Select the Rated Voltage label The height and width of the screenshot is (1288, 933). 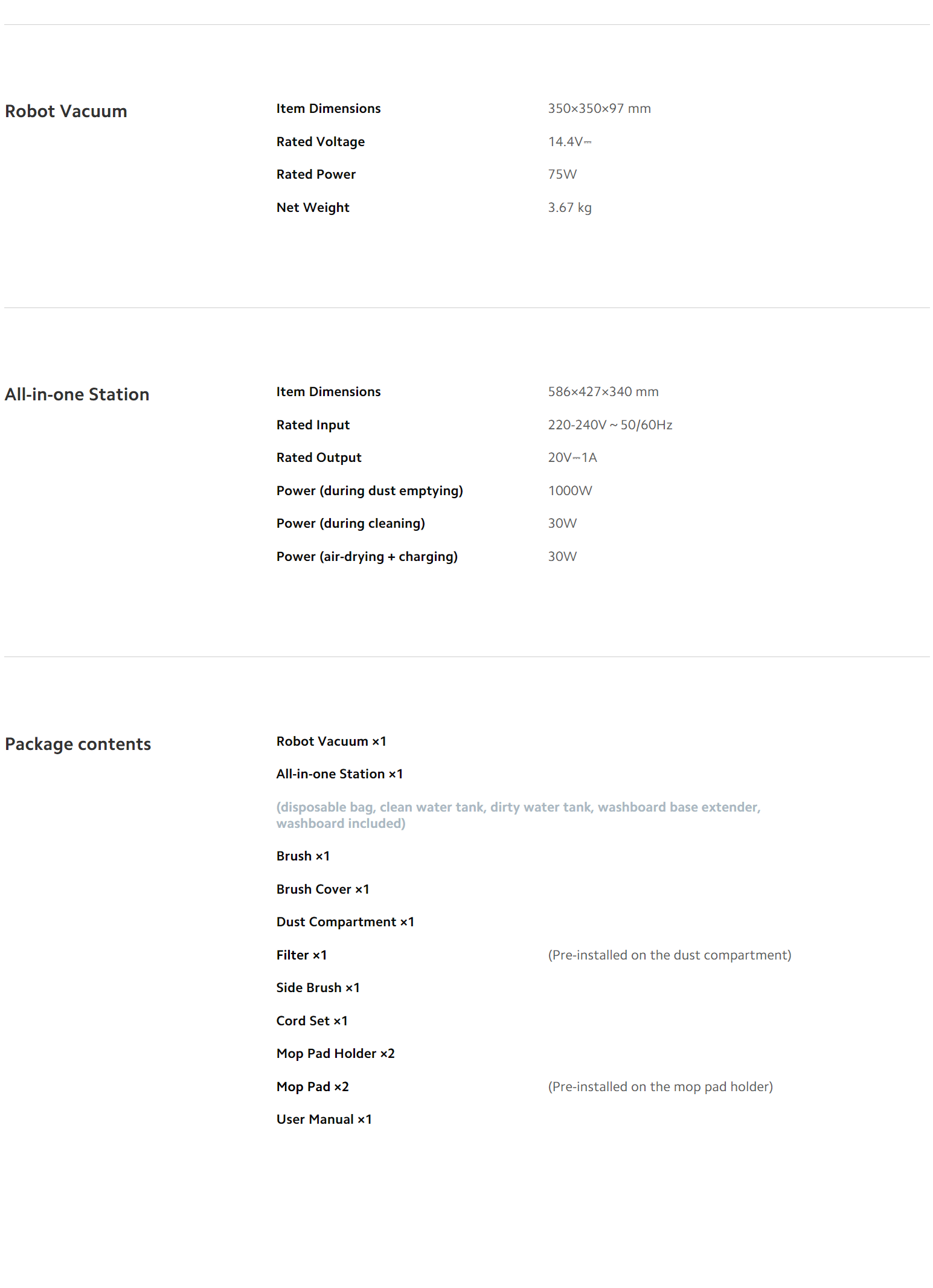320,141
